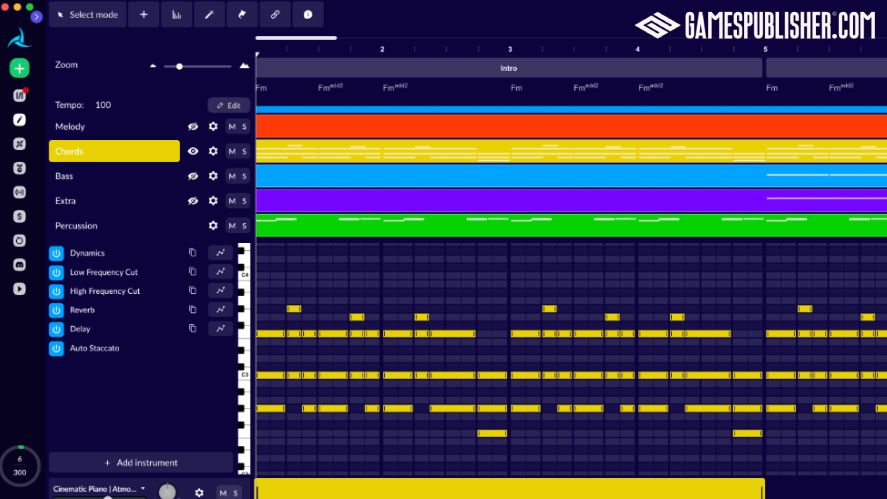Mute the Cinematic Piano instrument
The image size is (887, 499).
click(223, 493)
